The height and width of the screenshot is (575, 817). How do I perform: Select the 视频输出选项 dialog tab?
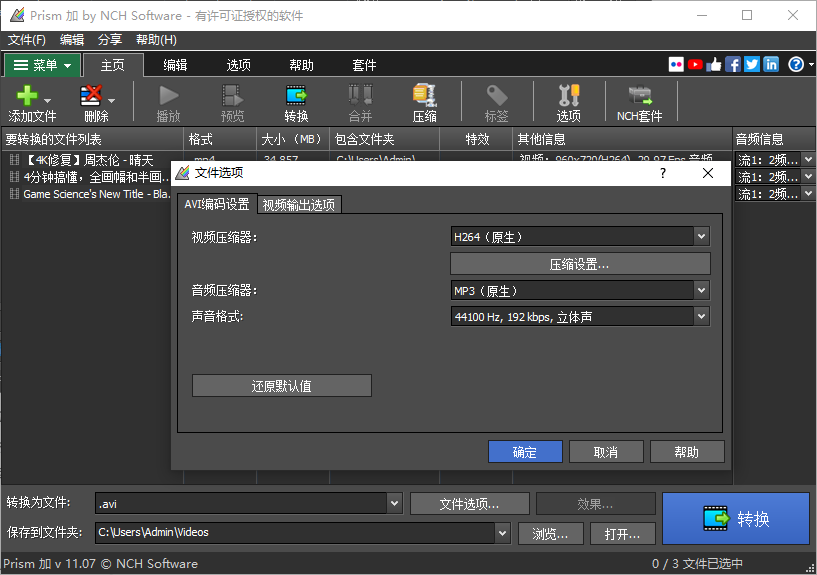[299, 205]
